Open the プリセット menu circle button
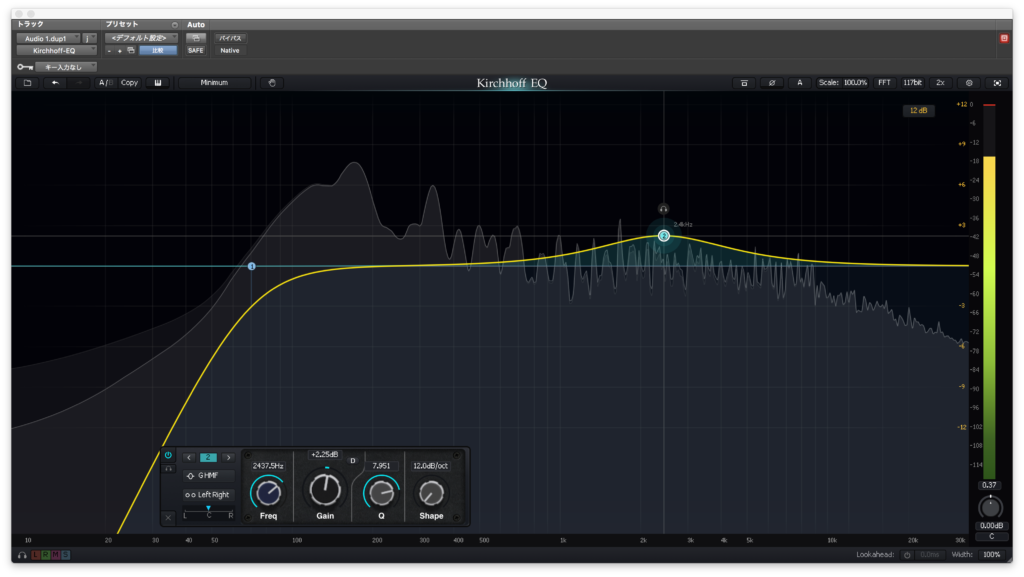The image size is (1024, 577). [x=174, y=25]
